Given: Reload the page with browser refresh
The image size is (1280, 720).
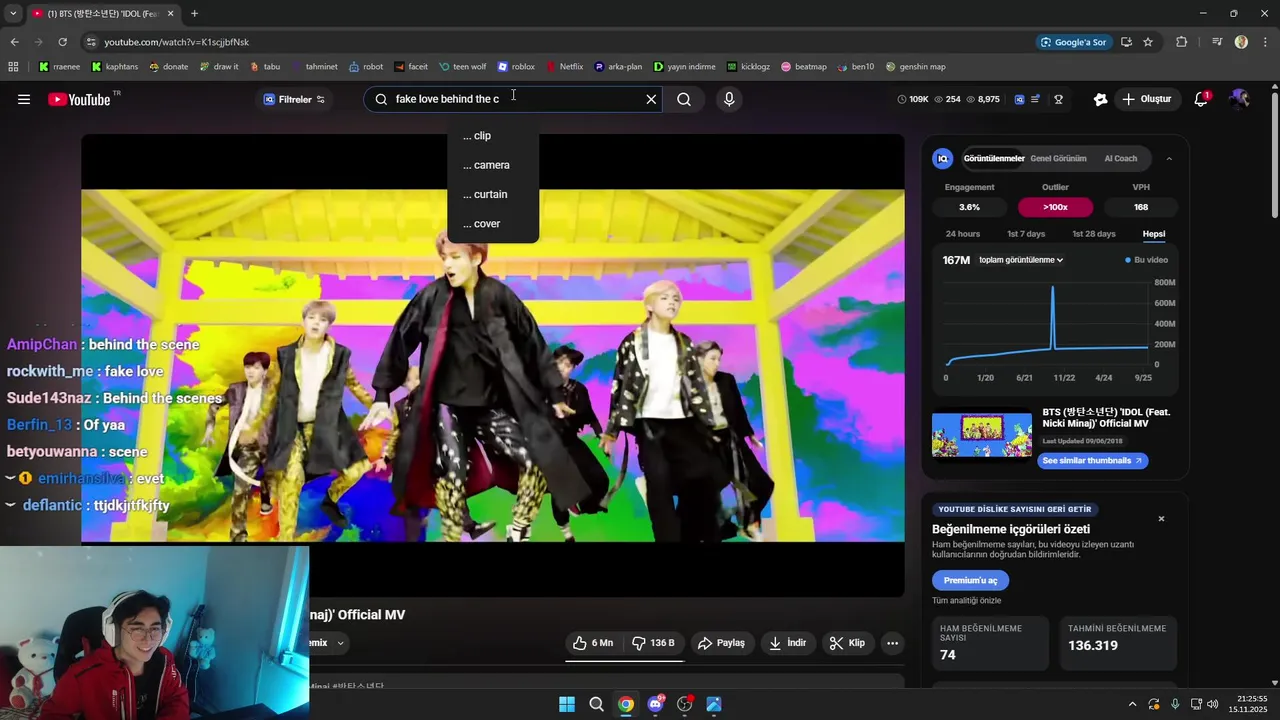Looking at the screenshot, I should [62, 42].
